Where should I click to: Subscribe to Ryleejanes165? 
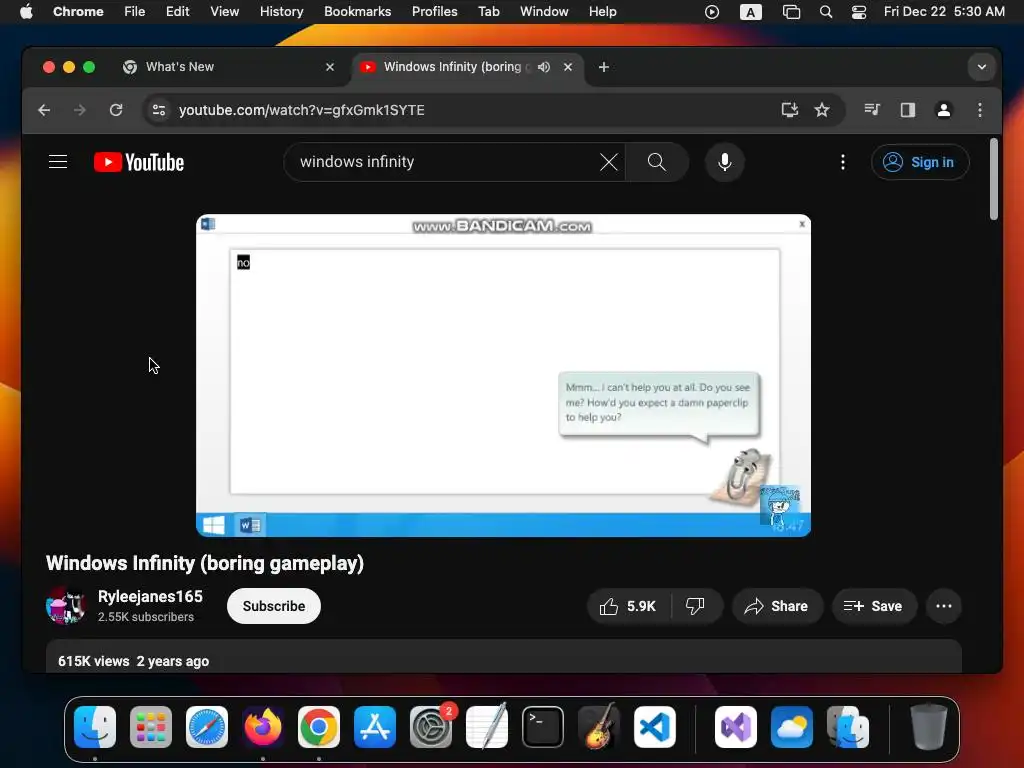tap(274, 606)
